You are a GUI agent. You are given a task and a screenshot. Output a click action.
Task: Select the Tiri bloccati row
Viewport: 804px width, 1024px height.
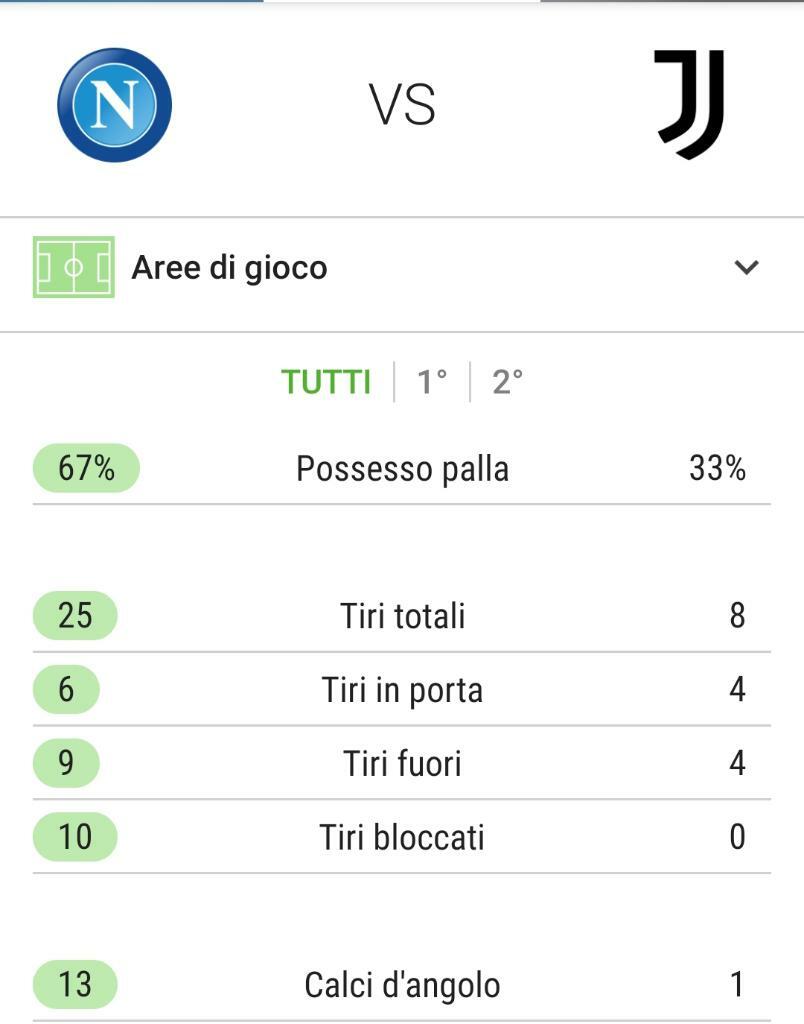pyautogui.click(x=402, y=837)
